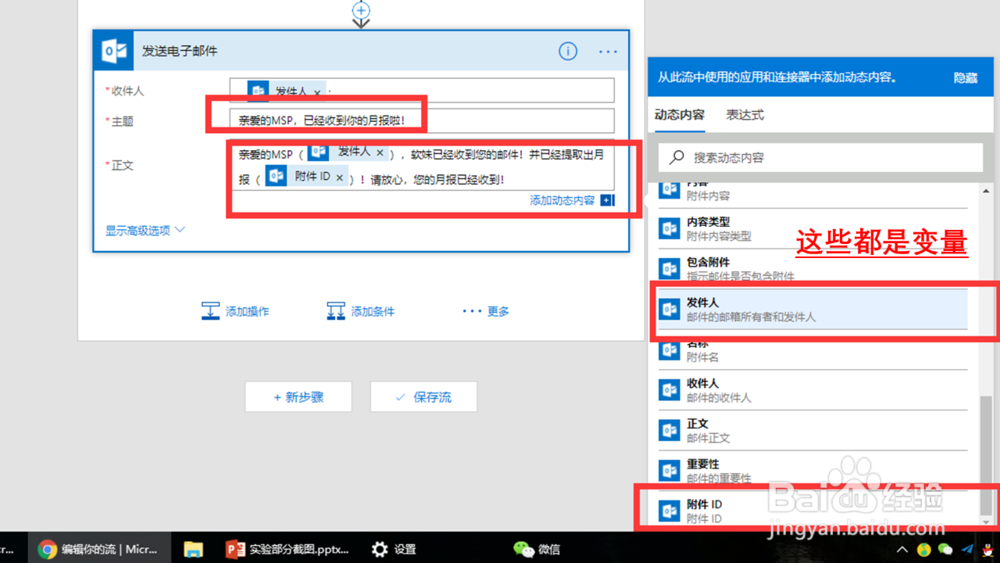Open the Chrome taskbar window 编辑你的流
This screenshot has width=1000, height=563.
pos(98,549)
